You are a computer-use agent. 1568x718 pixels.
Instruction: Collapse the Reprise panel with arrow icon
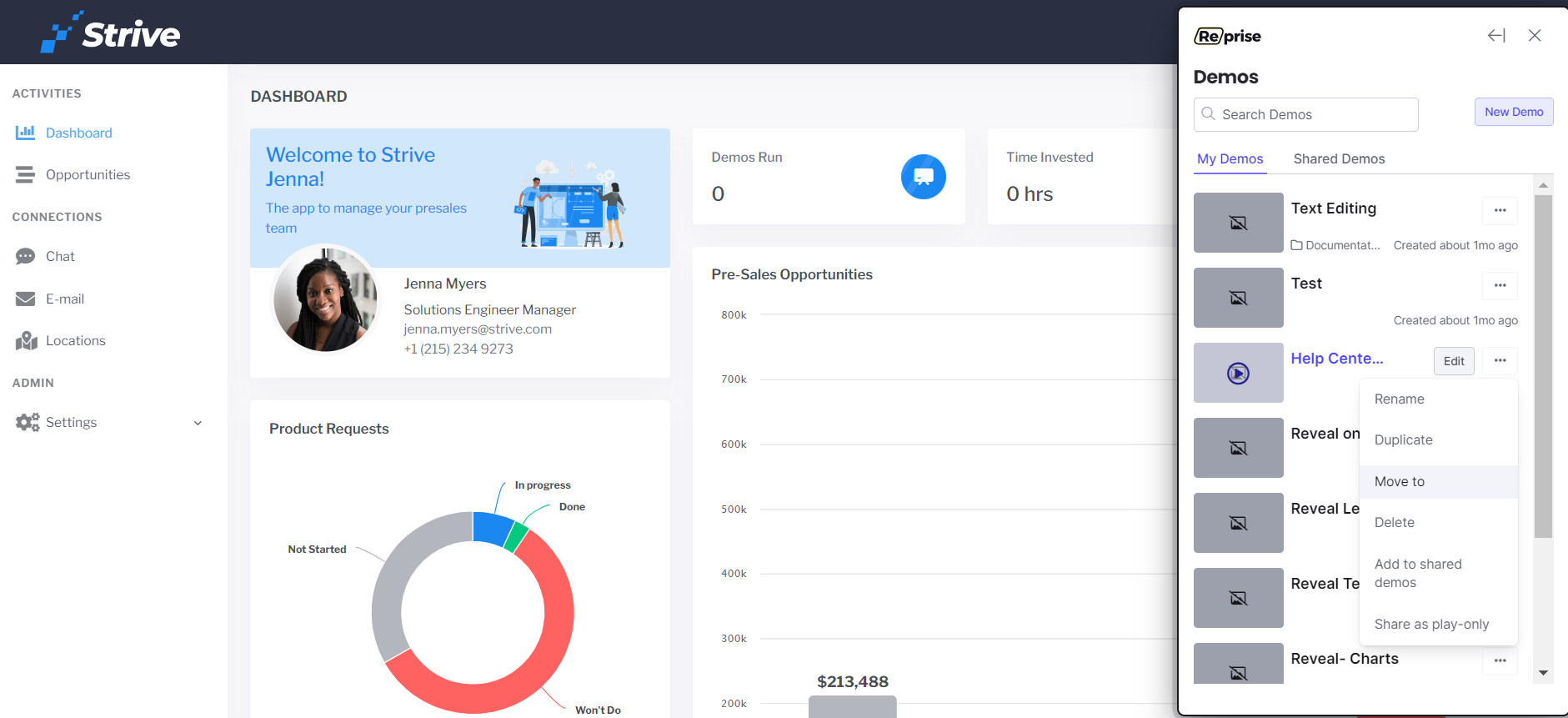[x=1496, y=36]
